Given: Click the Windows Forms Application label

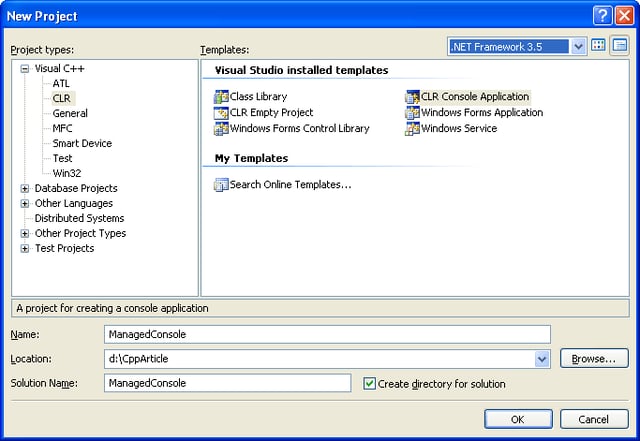Looking at the screenshot, I should click(482, 113).
